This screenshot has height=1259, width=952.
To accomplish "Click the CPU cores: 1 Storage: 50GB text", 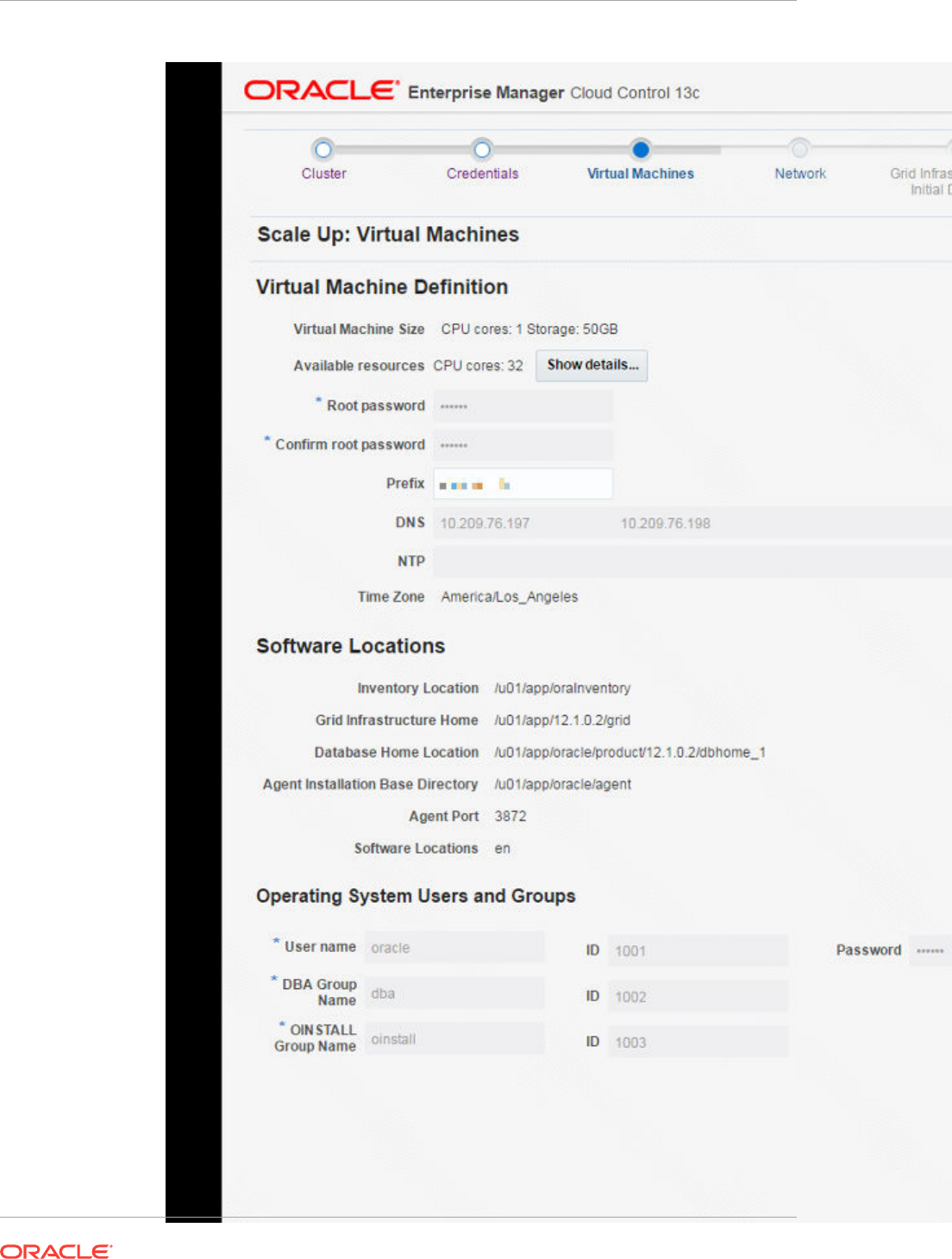I will click(x=529, y=329).
